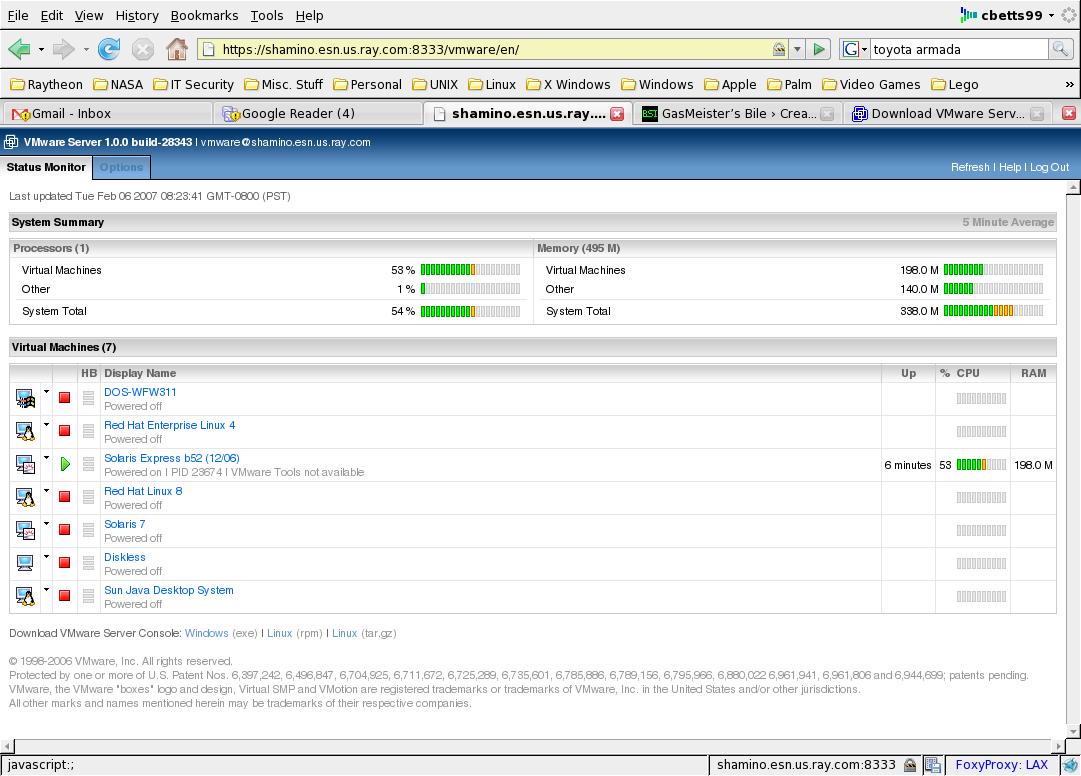Expand the Solaris 7 menu arrow
Image resolution: width=1081 pixels, height=776 pixels.
[46, 524]
